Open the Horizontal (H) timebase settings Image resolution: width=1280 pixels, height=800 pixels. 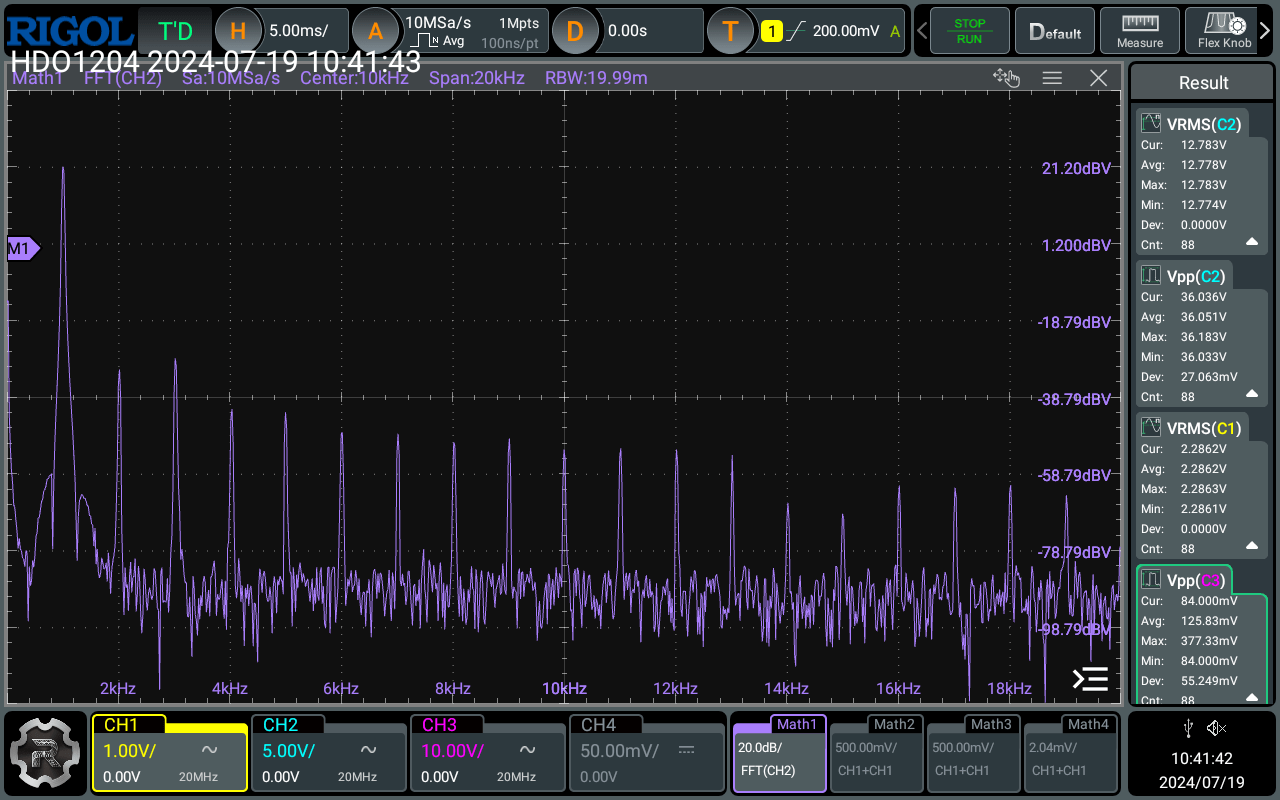click(237, 31)
